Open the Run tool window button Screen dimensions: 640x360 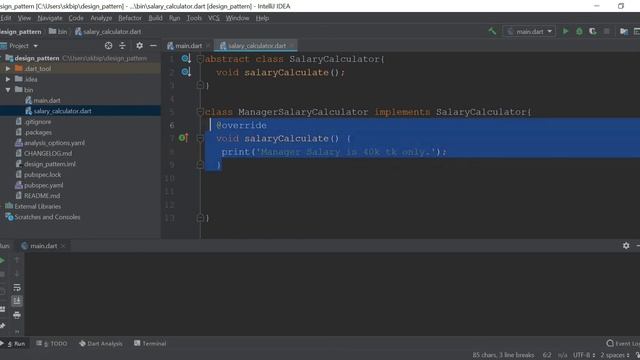[13, 344]
